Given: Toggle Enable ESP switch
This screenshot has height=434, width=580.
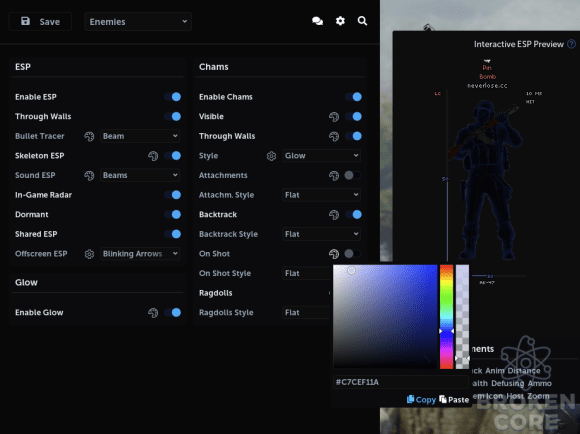Looking at the screenshot, I should pos(173,97).
